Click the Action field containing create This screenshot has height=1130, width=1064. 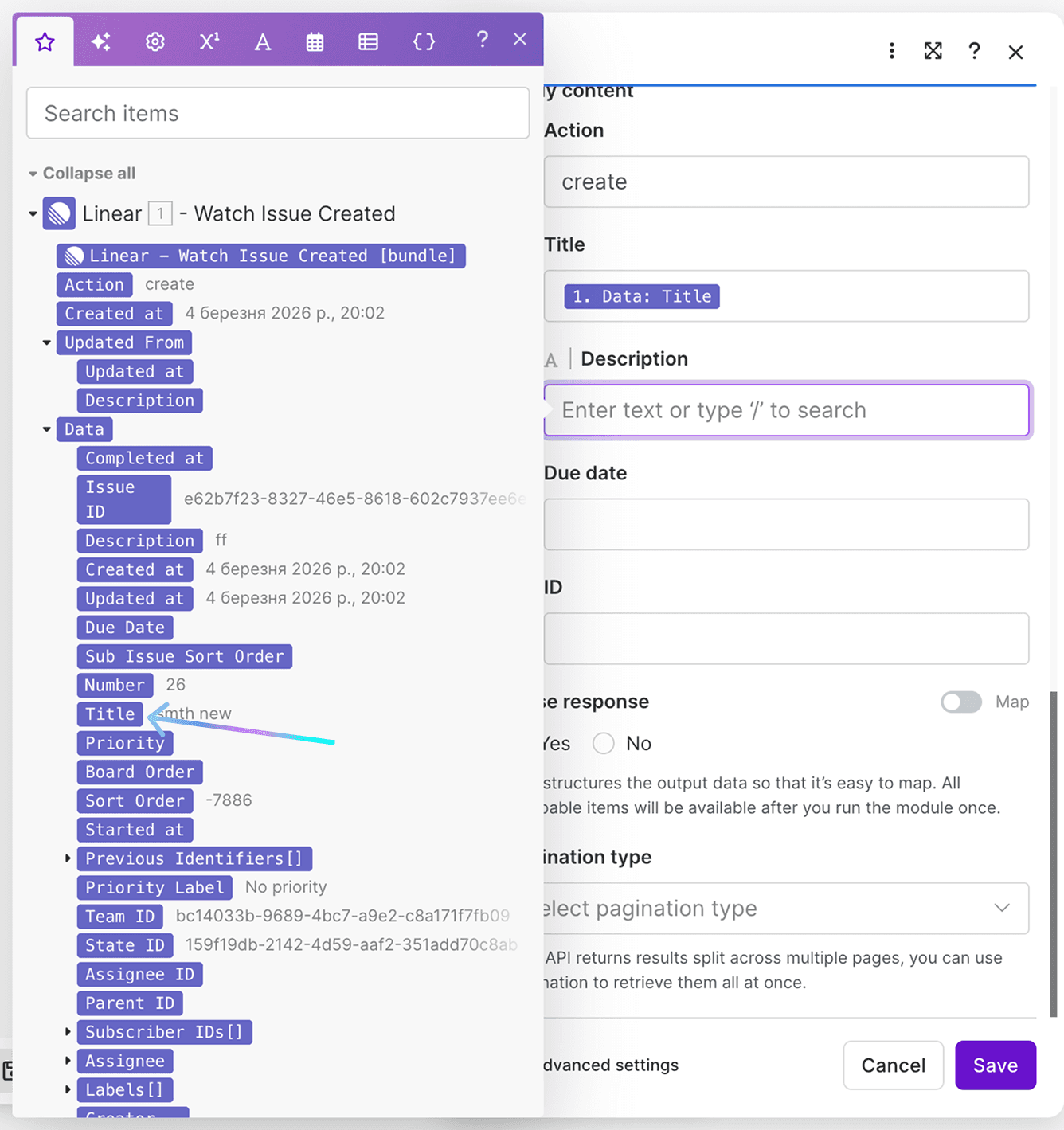coord(786,182)
